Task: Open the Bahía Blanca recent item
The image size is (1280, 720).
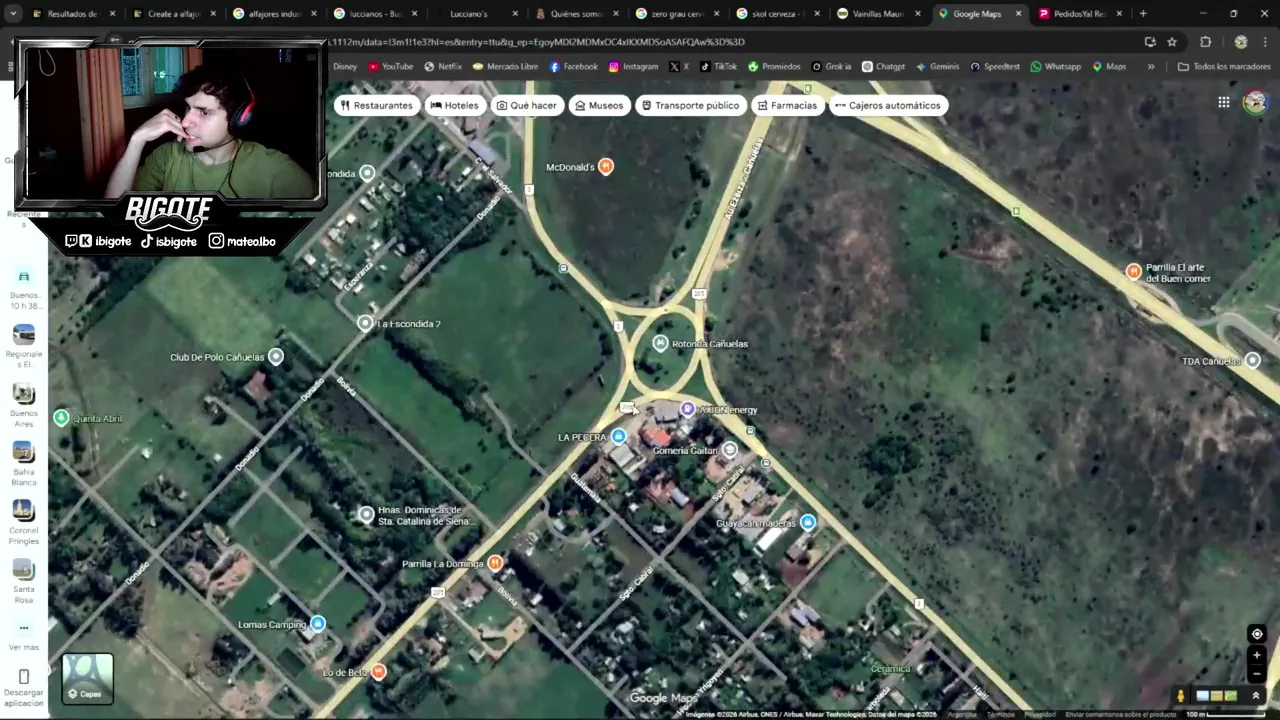Action: point(24,464)
